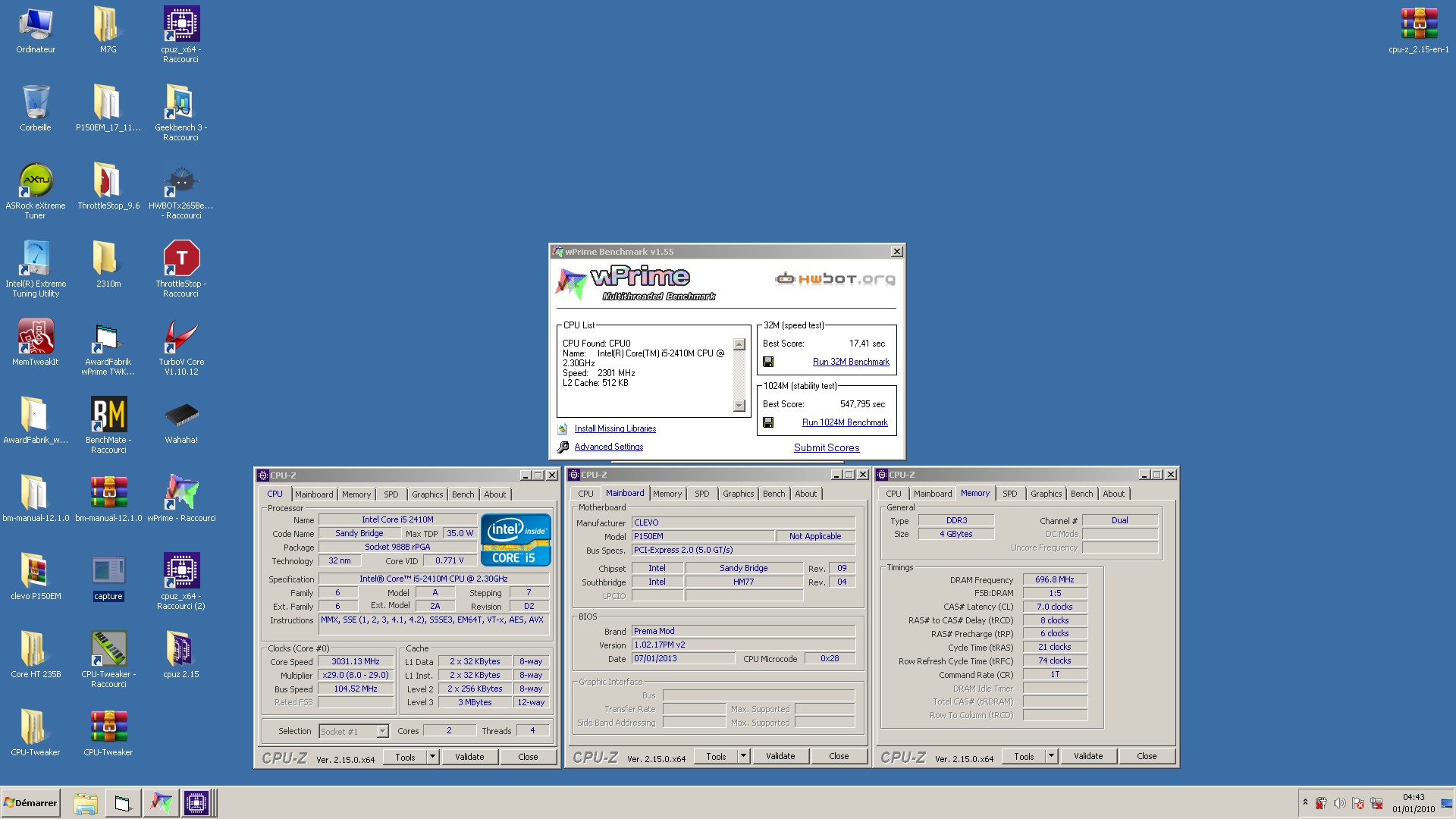
Task: Open About tab in Memory CPU-Z window
Action: [x=1113, y=494]
